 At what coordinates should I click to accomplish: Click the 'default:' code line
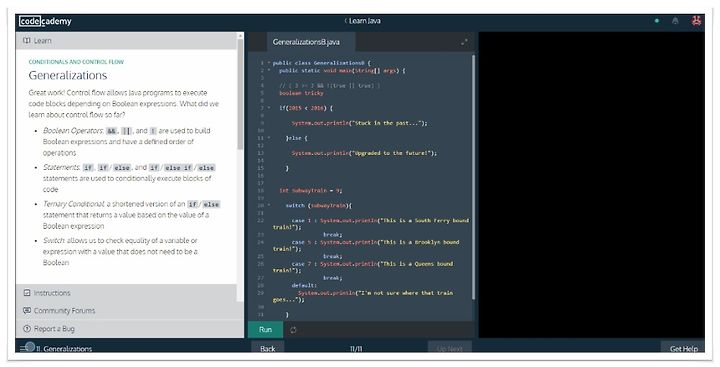click(x=304, y=285)
